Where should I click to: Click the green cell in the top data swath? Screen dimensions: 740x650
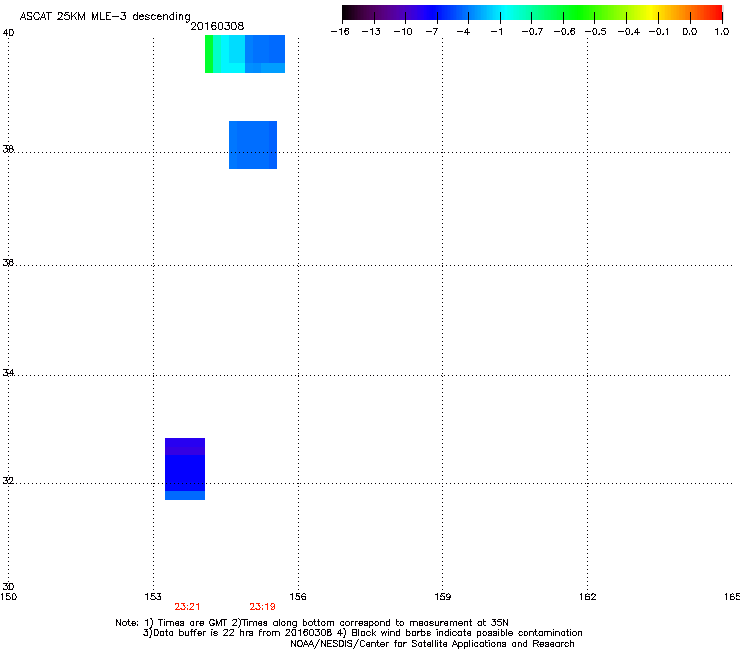pyautogui.click(x=209, y=54)
